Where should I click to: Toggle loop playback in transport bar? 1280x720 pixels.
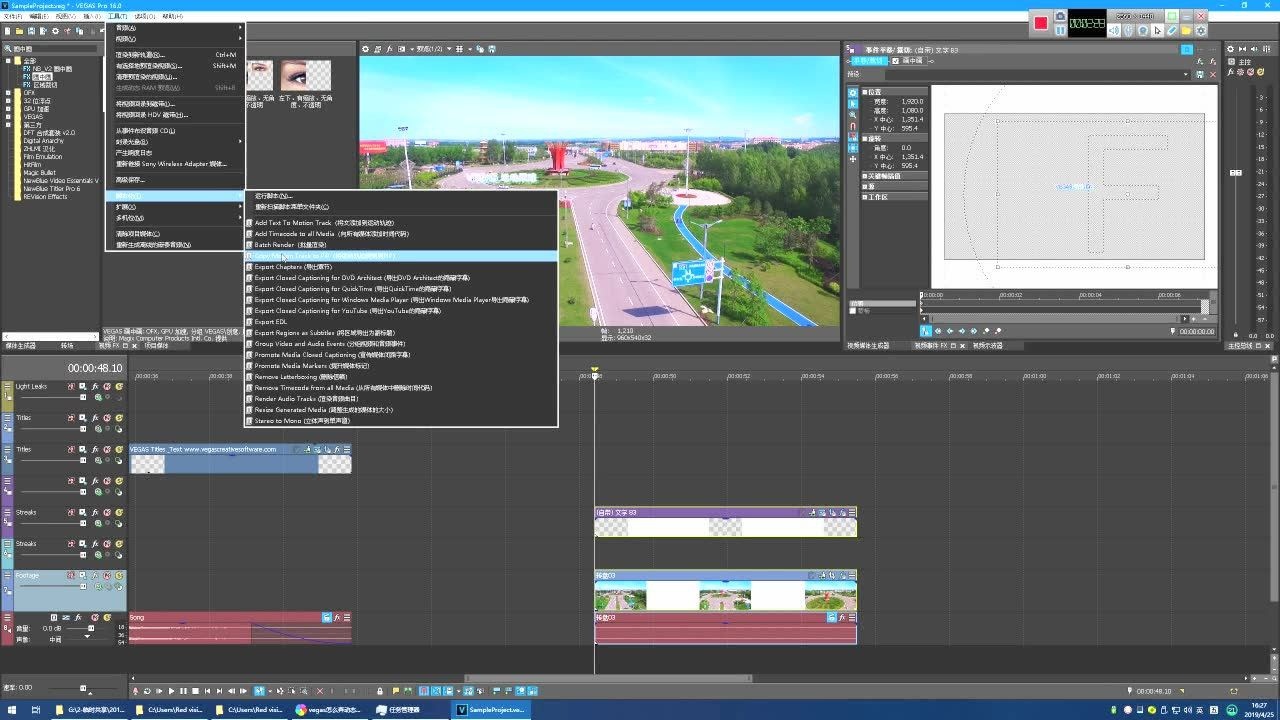click(147, 691)
